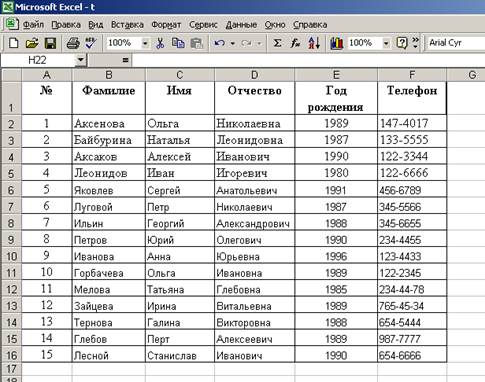Open the Вид menu
This screenshot has height=382, width=485.
point(96,25)
